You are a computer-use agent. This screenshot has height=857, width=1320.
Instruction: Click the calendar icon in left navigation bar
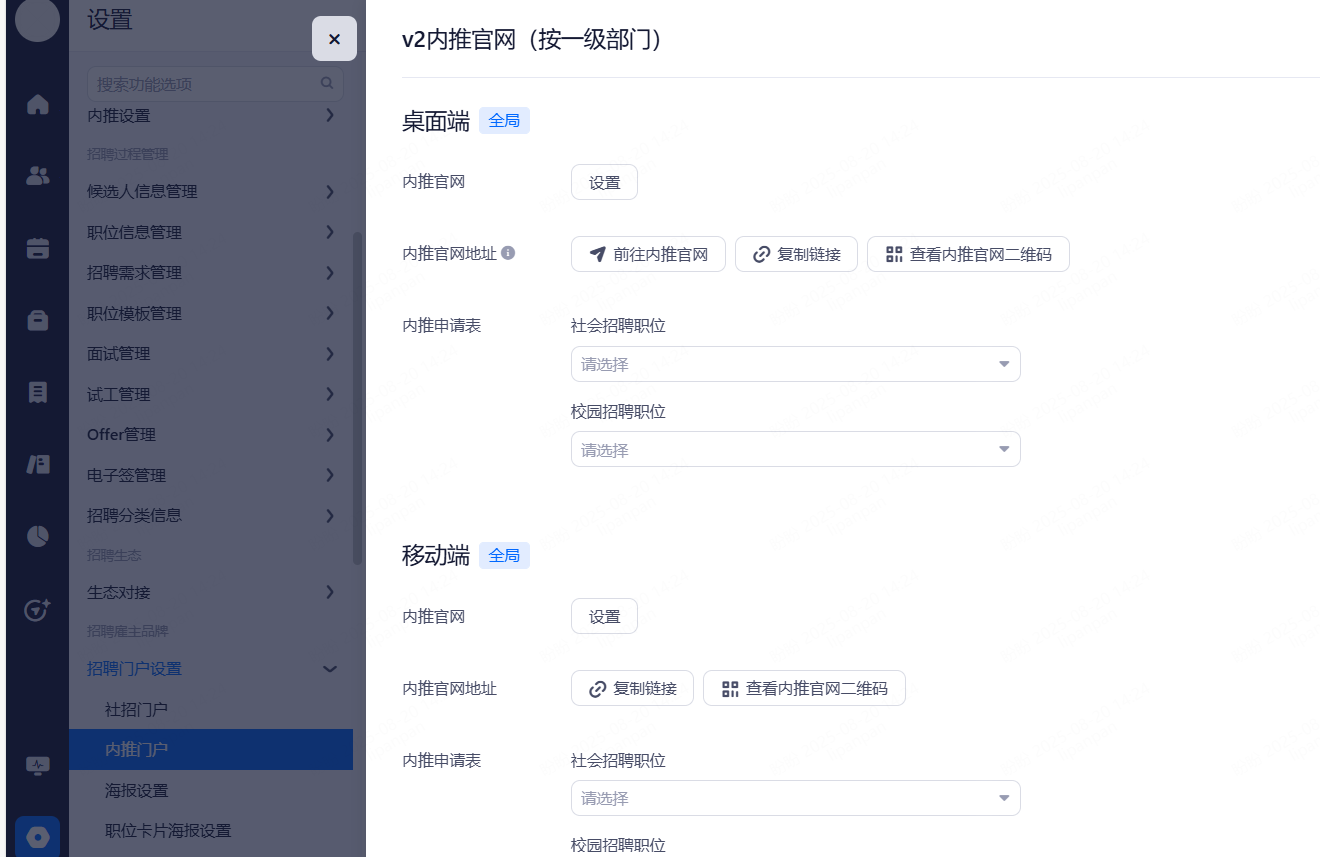coord(38,248)
